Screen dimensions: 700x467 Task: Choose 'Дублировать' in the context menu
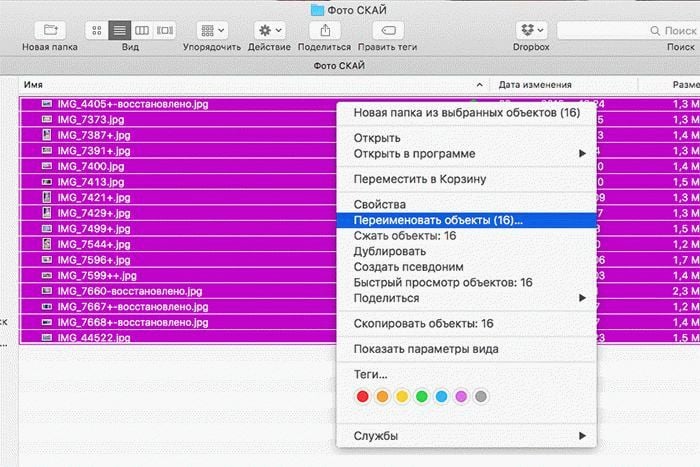click(390, 252)
